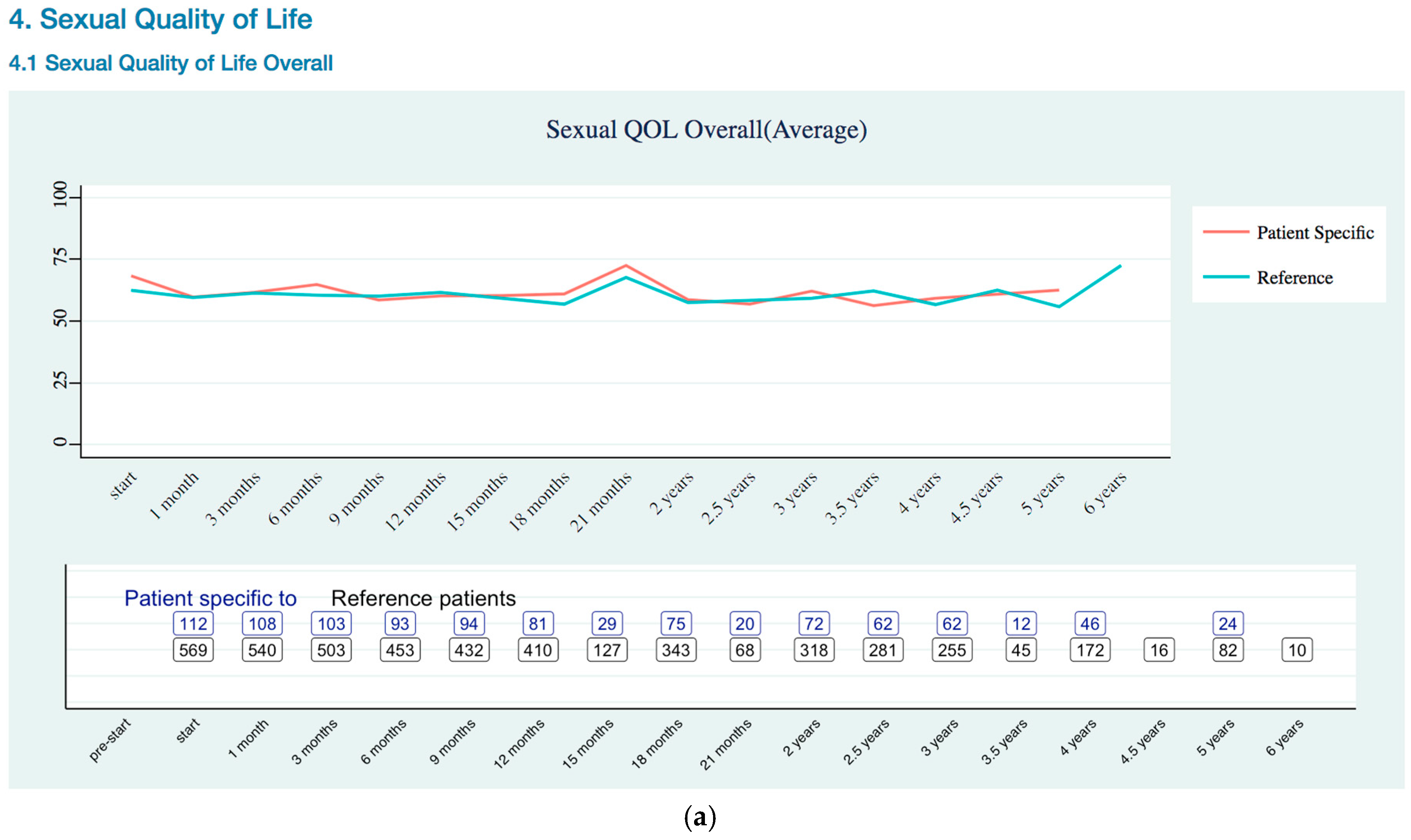
Task: Click the 343 reference count box
Action: (675, 650)
